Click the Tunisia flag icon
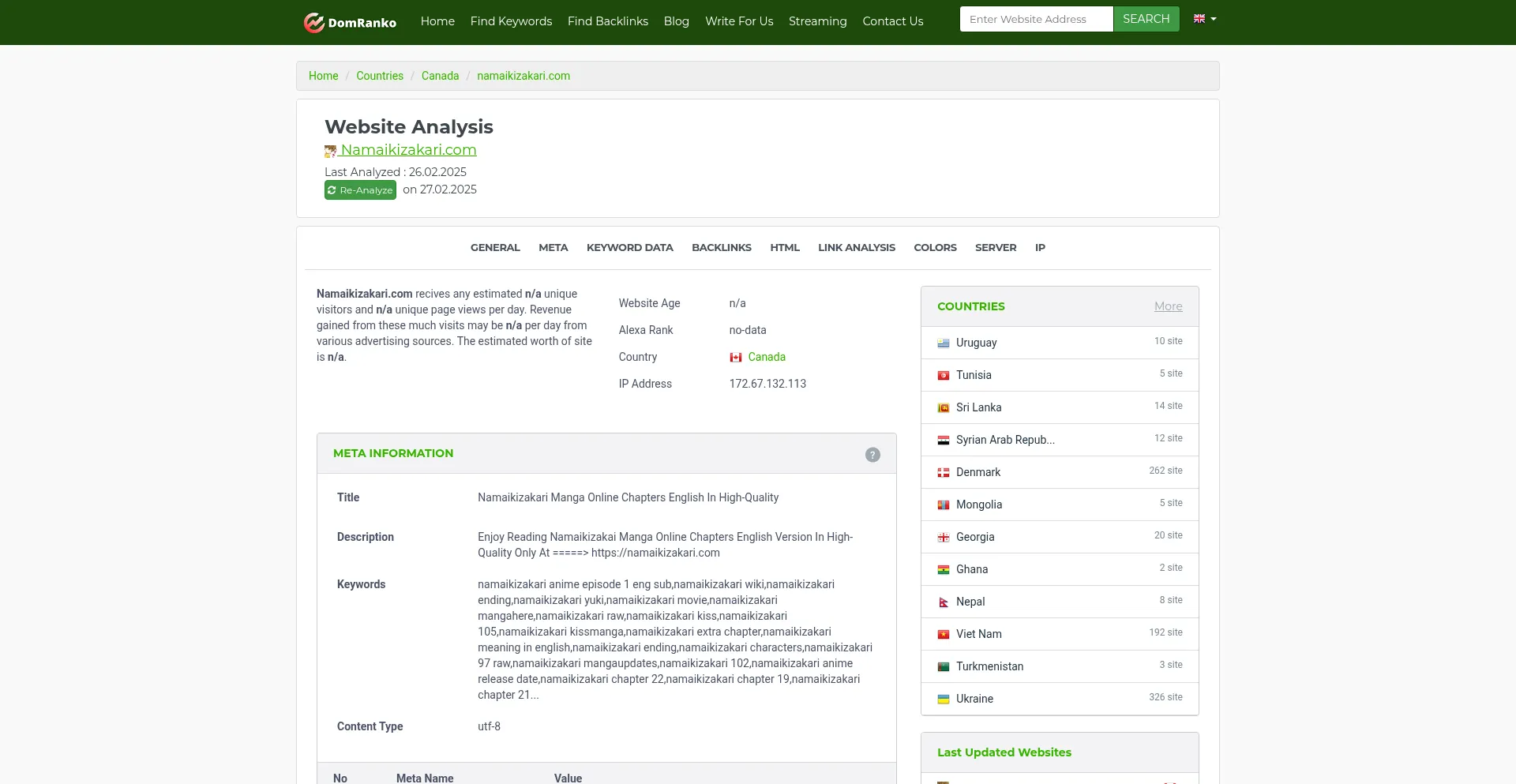 click(x=944, y=376)
